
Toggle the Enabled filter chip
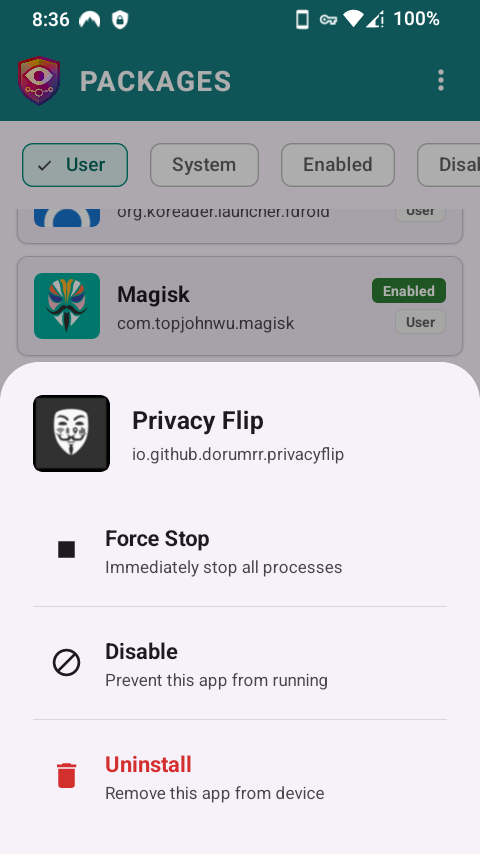point(338,165)
